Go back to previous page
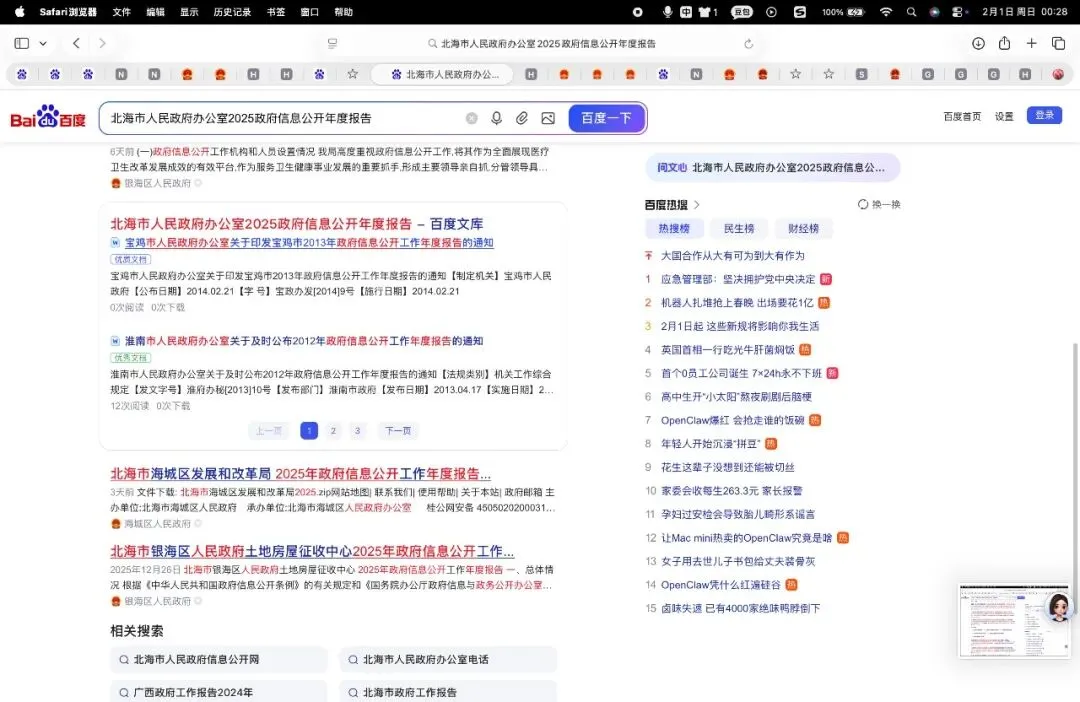1080x702 pixels. (x=76, y=43)
